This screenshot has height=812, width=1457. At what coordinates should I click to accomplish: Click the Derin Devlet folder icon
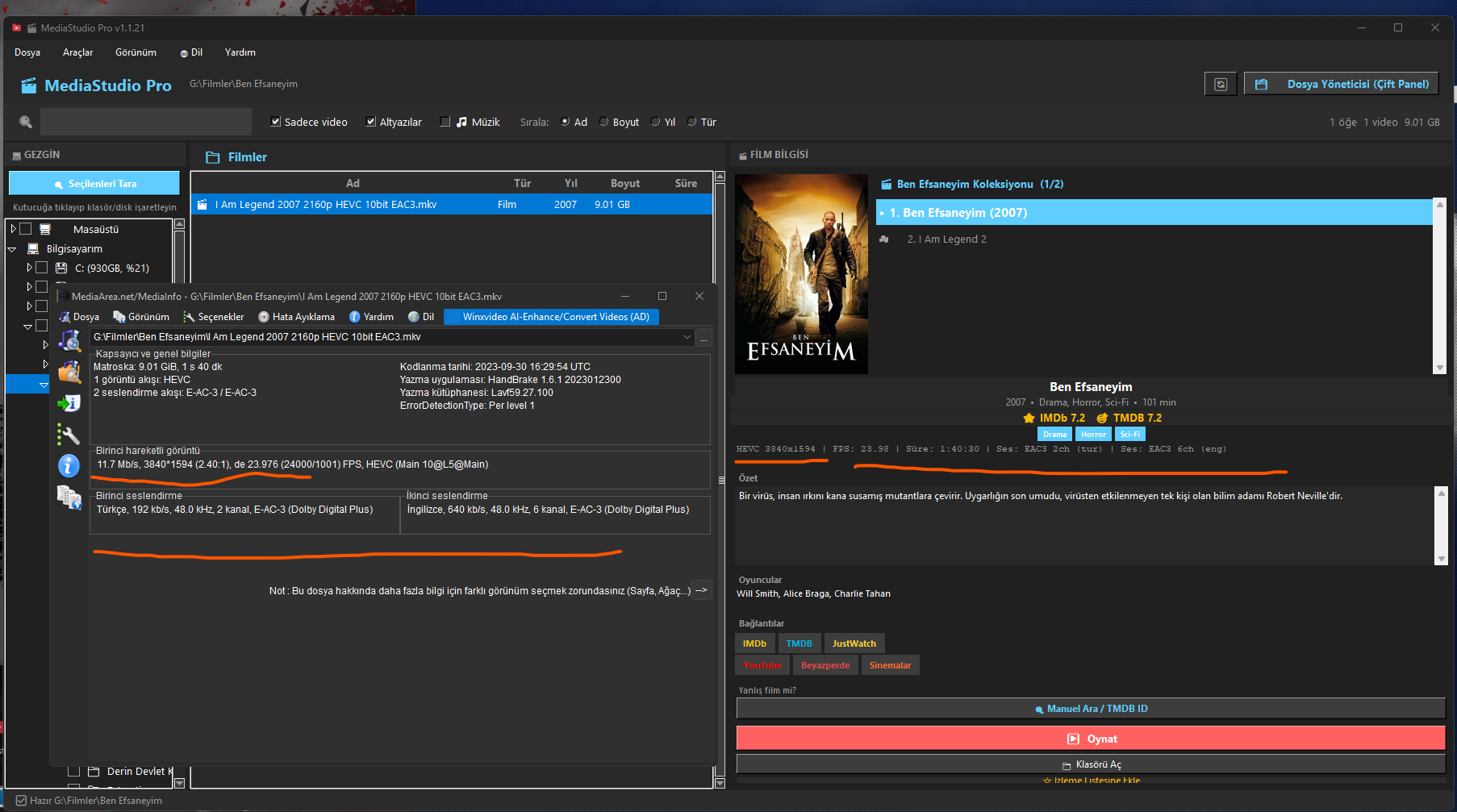(x=94, y=772)
